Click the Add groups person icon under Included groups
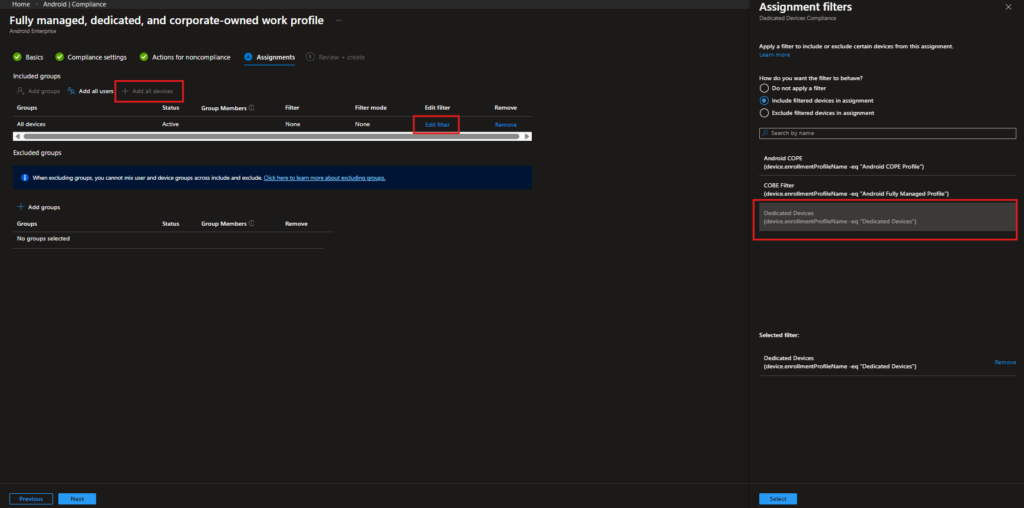This screenshot has width=1024, height=508. pos(20,91)
